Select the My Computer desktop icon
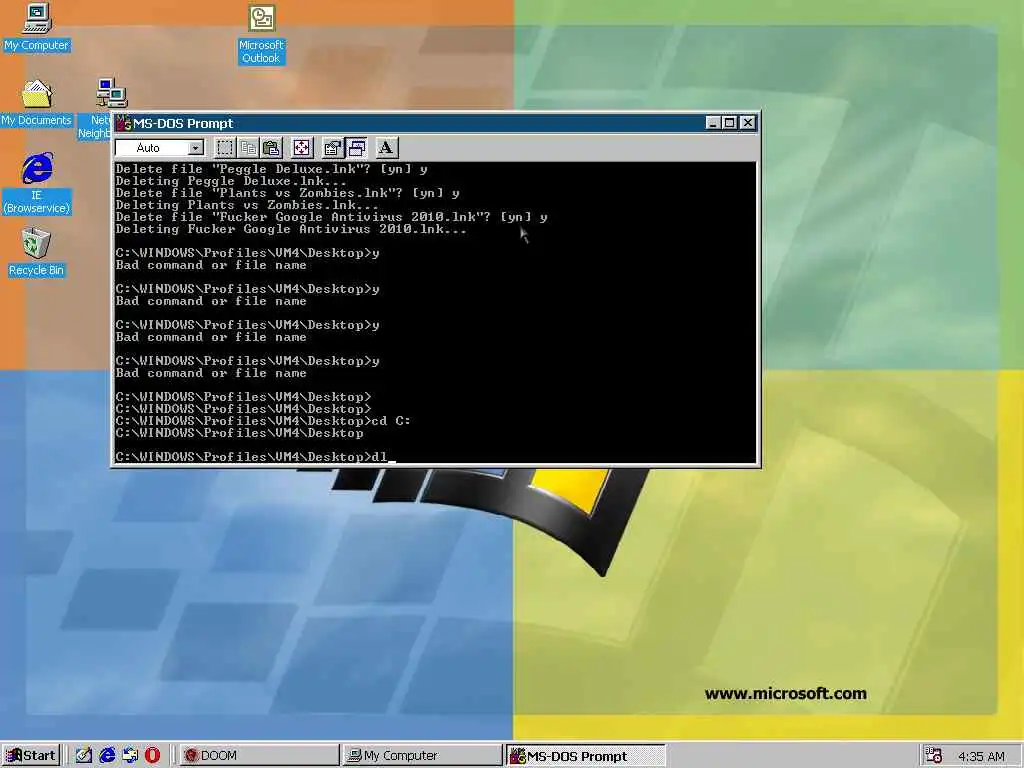The image size is (1024, 768). point(36,27)
